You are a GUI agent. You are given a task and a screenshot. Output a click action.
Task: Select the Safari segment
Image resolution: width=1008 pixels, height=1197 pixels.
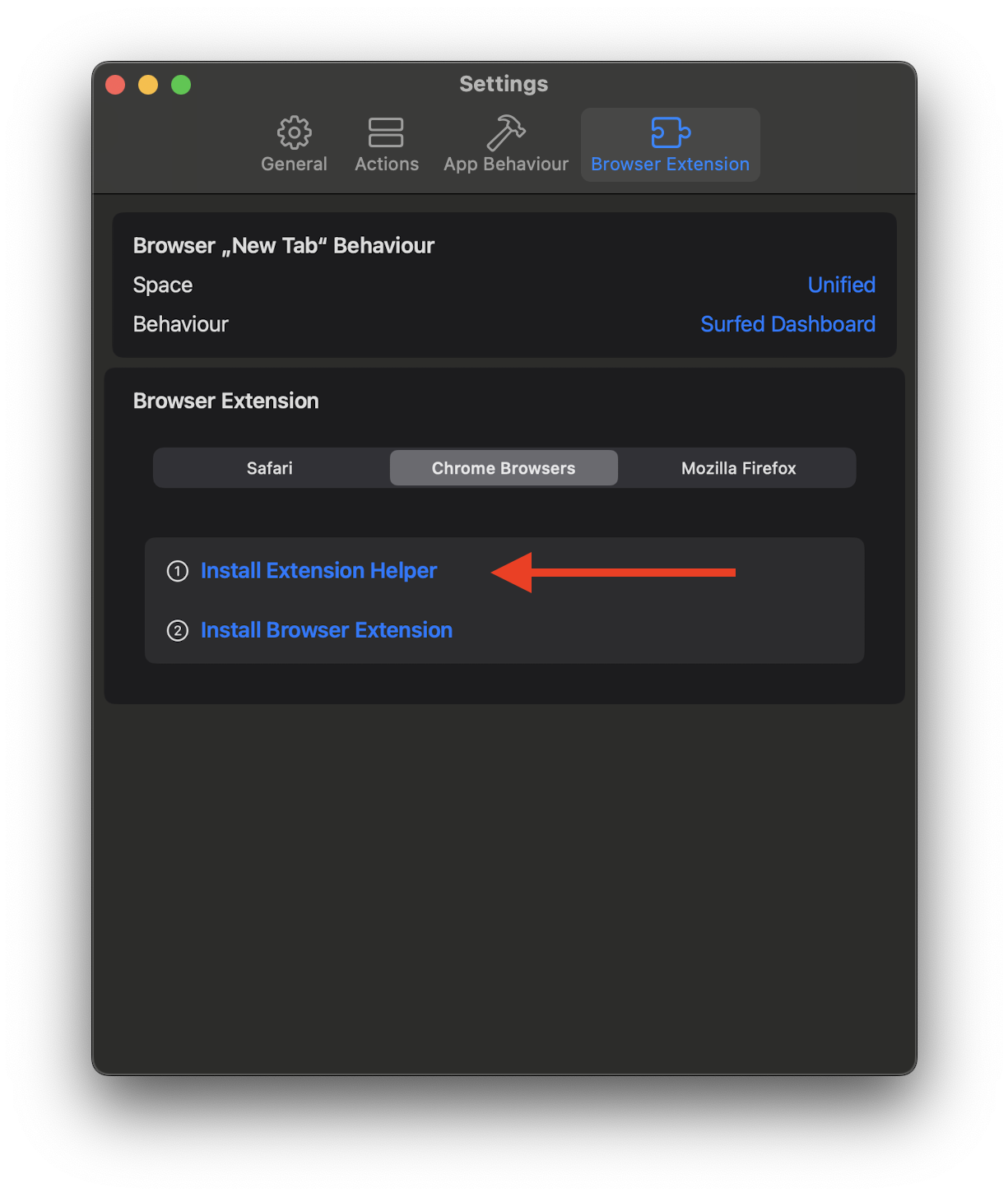pos(270,468)
